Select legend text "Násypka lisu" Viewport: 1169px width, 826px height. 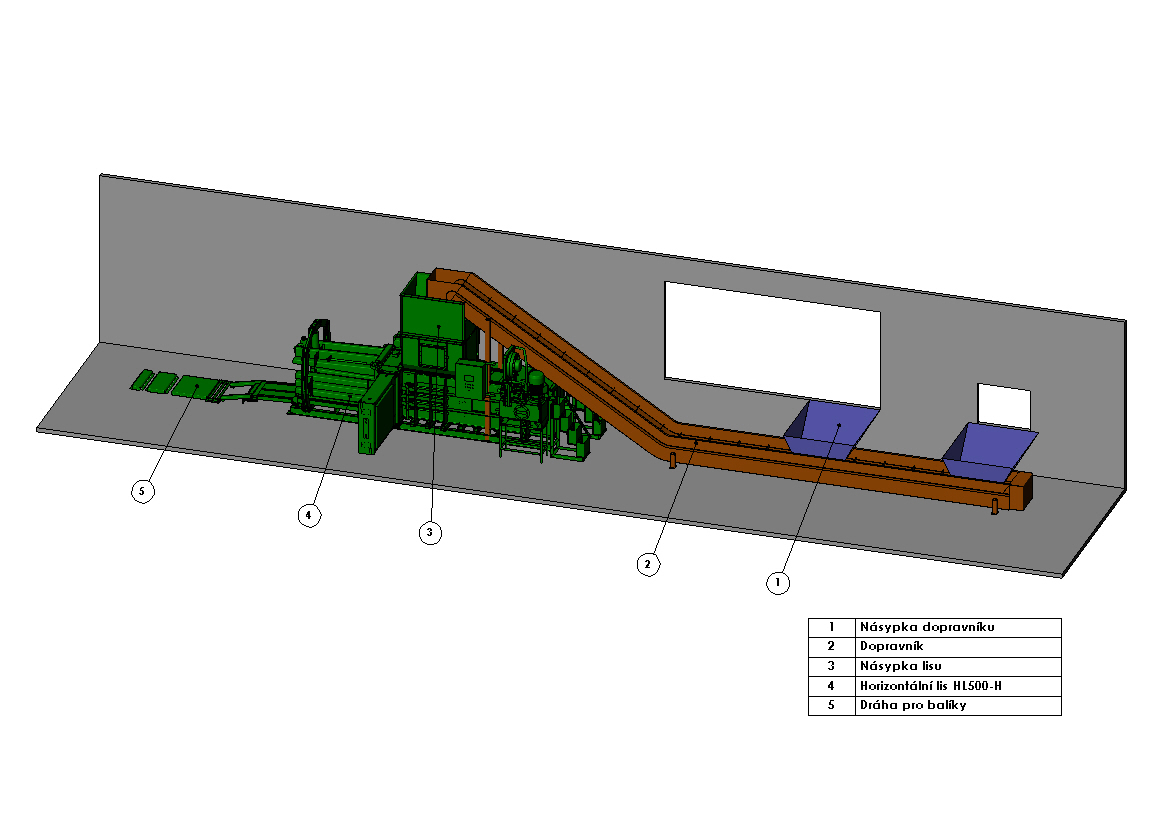[901, 666]
